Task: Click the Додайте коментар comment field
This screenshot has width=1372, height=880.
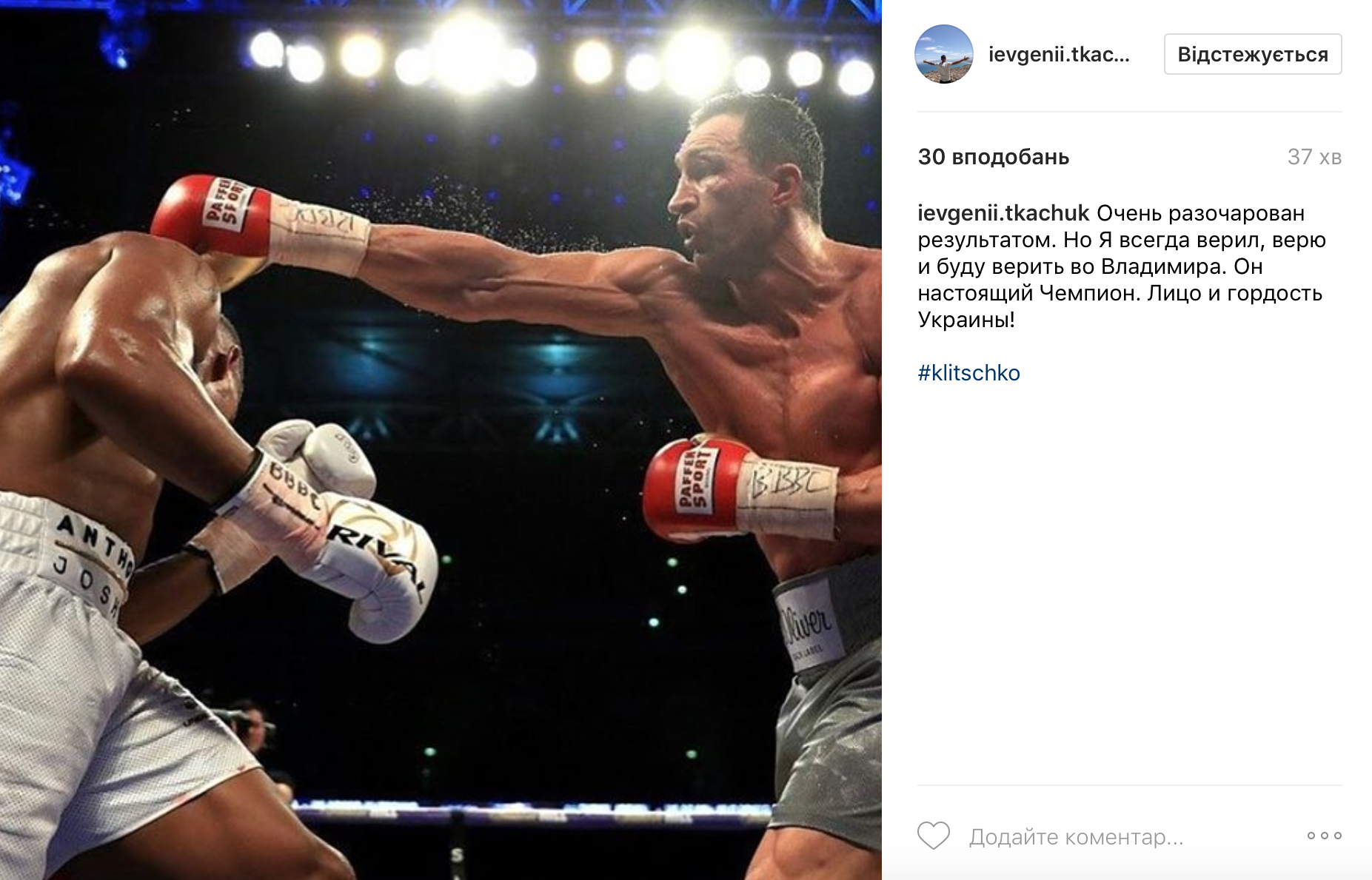Action: coord(1077,837)
